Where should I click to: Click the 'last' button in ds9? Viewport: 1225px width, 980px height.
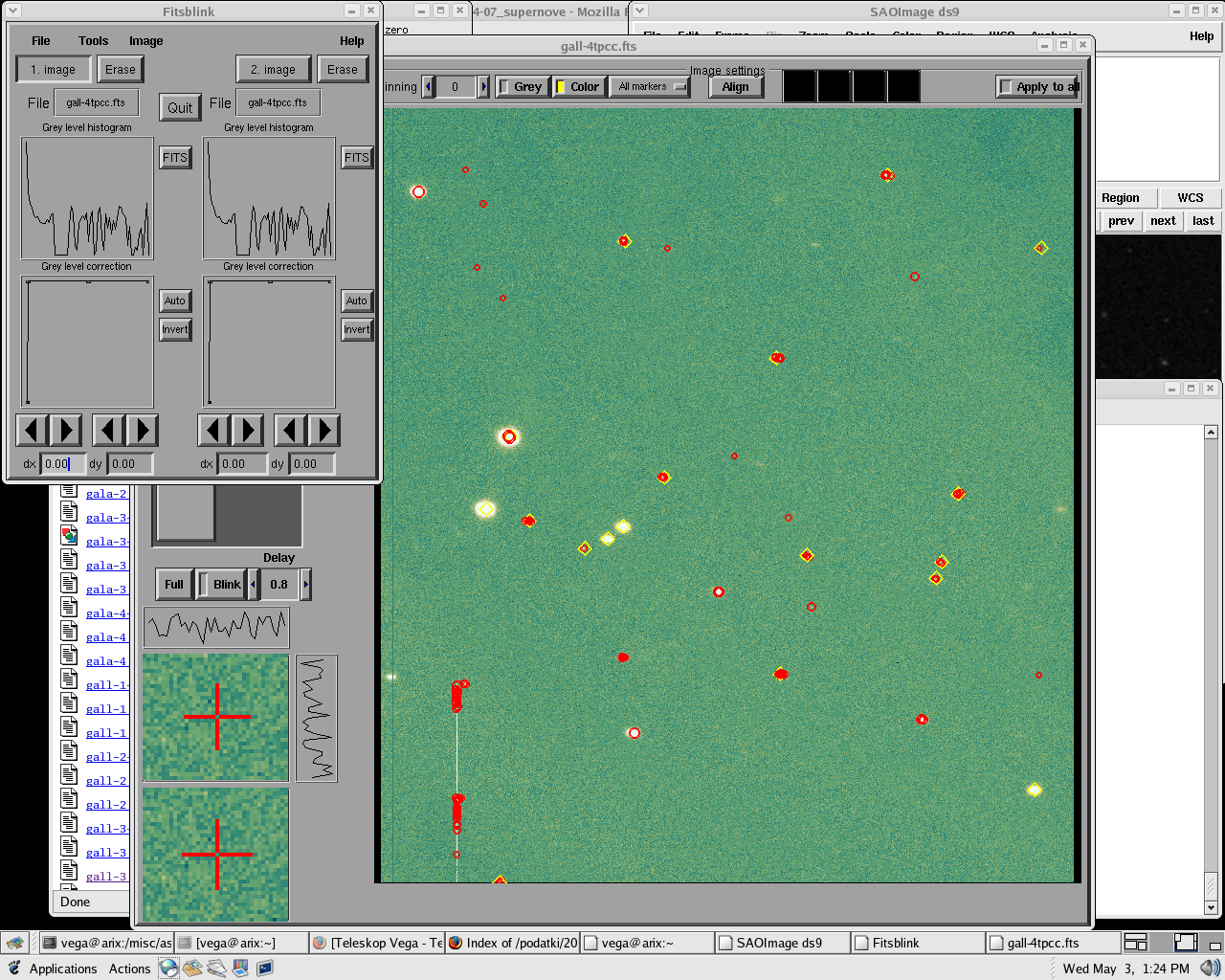coord(1203,221)
